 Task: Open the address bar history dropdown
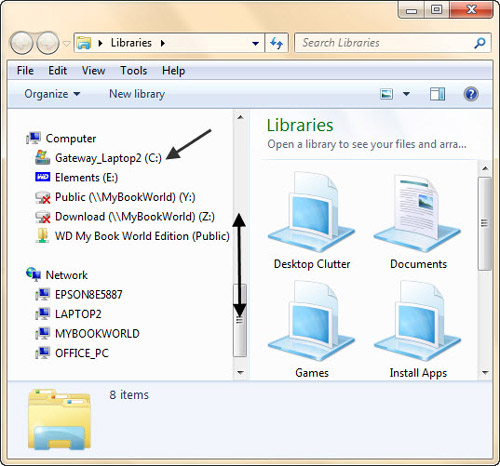point(256,43)
